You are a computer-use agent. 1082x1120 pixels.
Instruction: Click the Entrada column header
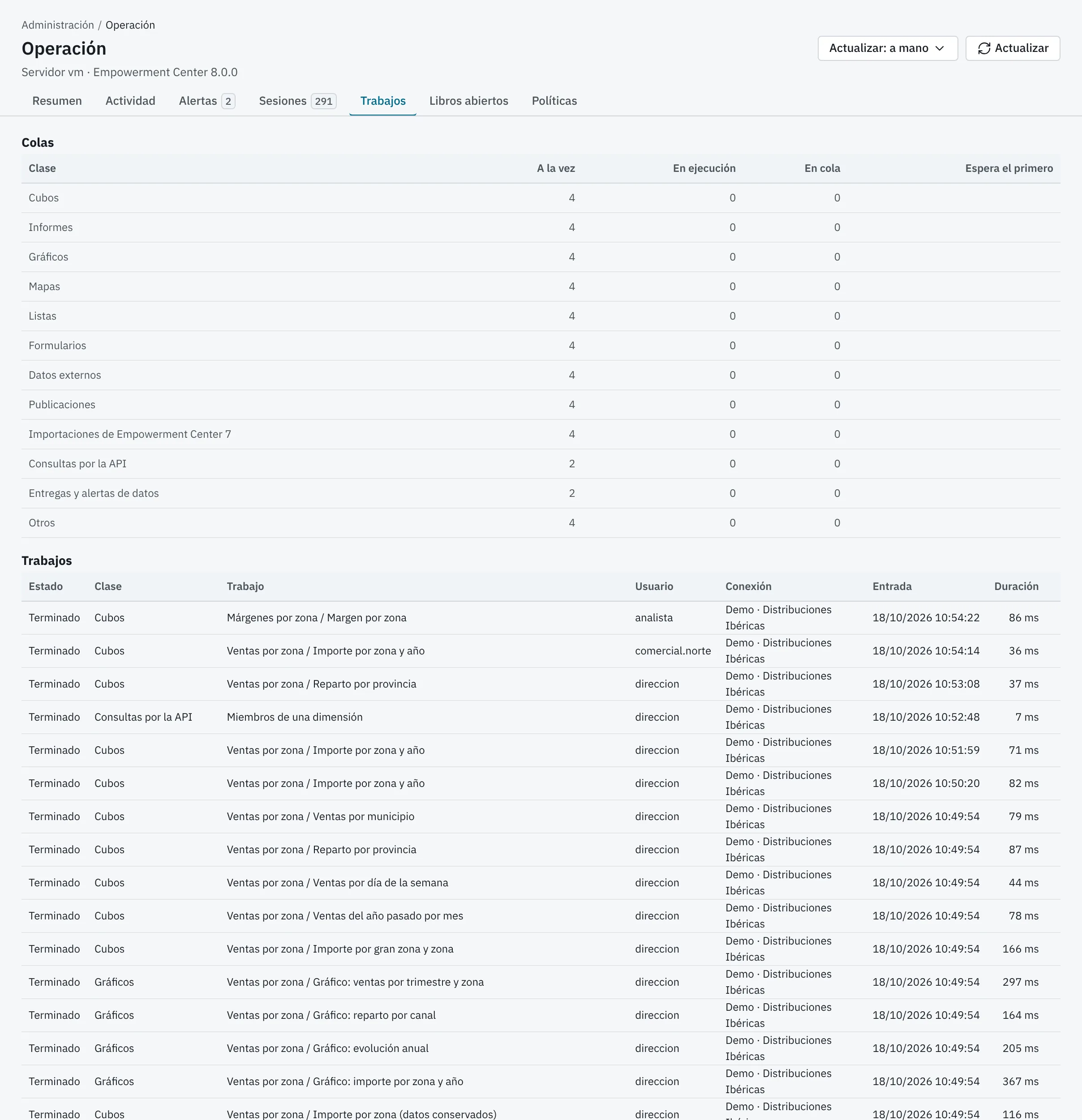[x=892, y=586]
